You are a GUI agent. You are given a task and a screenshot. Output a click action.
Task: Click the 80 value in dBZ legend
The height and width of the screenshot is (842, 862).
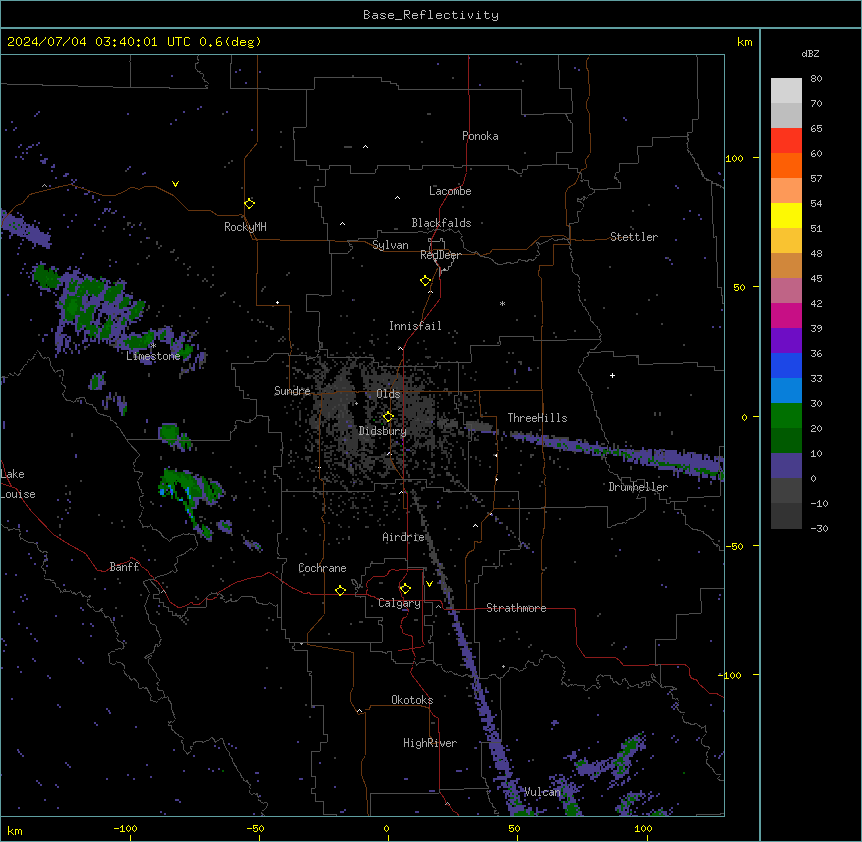click(816, 79)
